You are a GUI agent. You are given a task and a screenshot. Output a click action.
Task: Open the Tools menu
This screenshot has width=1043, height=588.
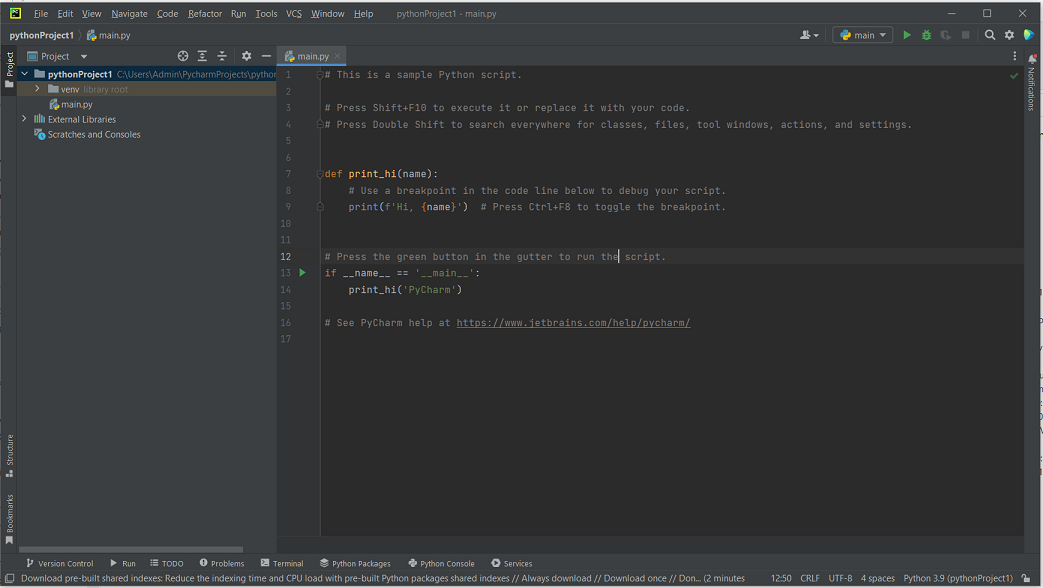(266, 14)
